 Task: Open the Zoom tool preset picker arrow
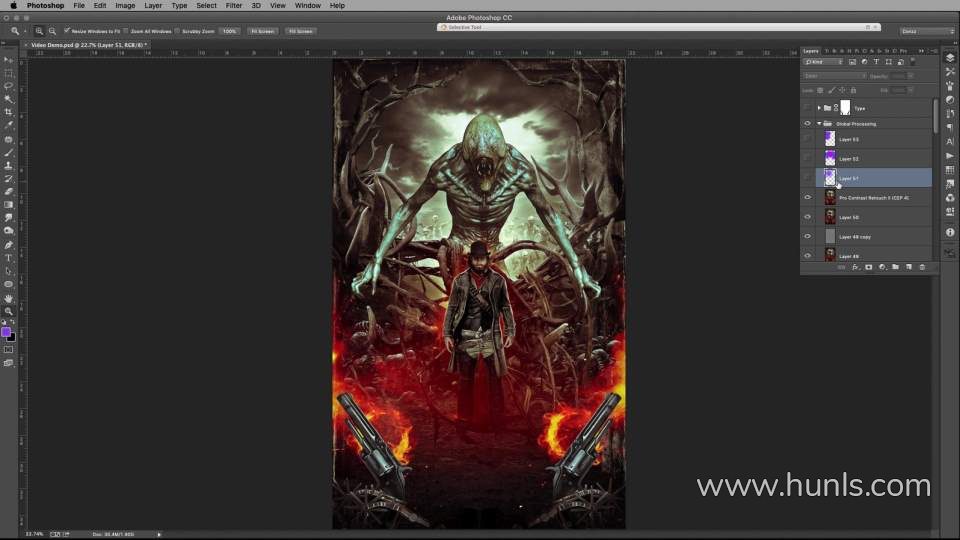[25, 31]
